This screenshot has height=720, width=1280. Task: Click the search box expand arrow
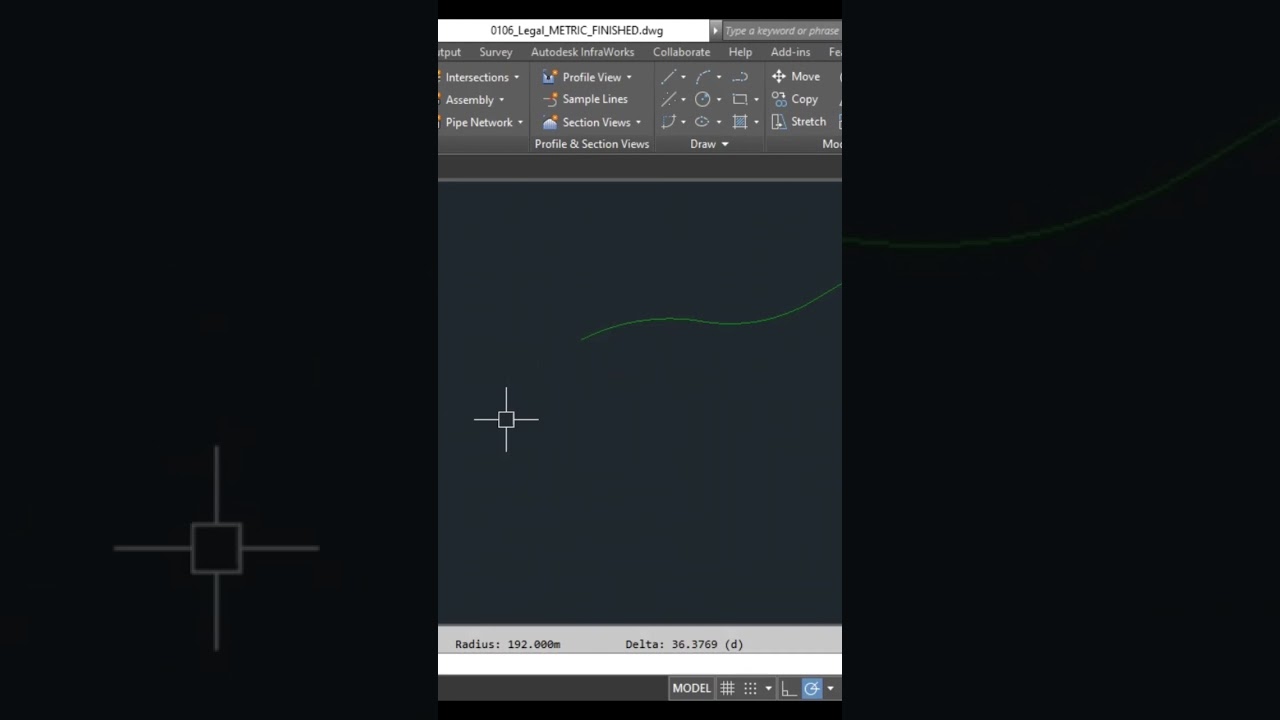tap(715, 31)
